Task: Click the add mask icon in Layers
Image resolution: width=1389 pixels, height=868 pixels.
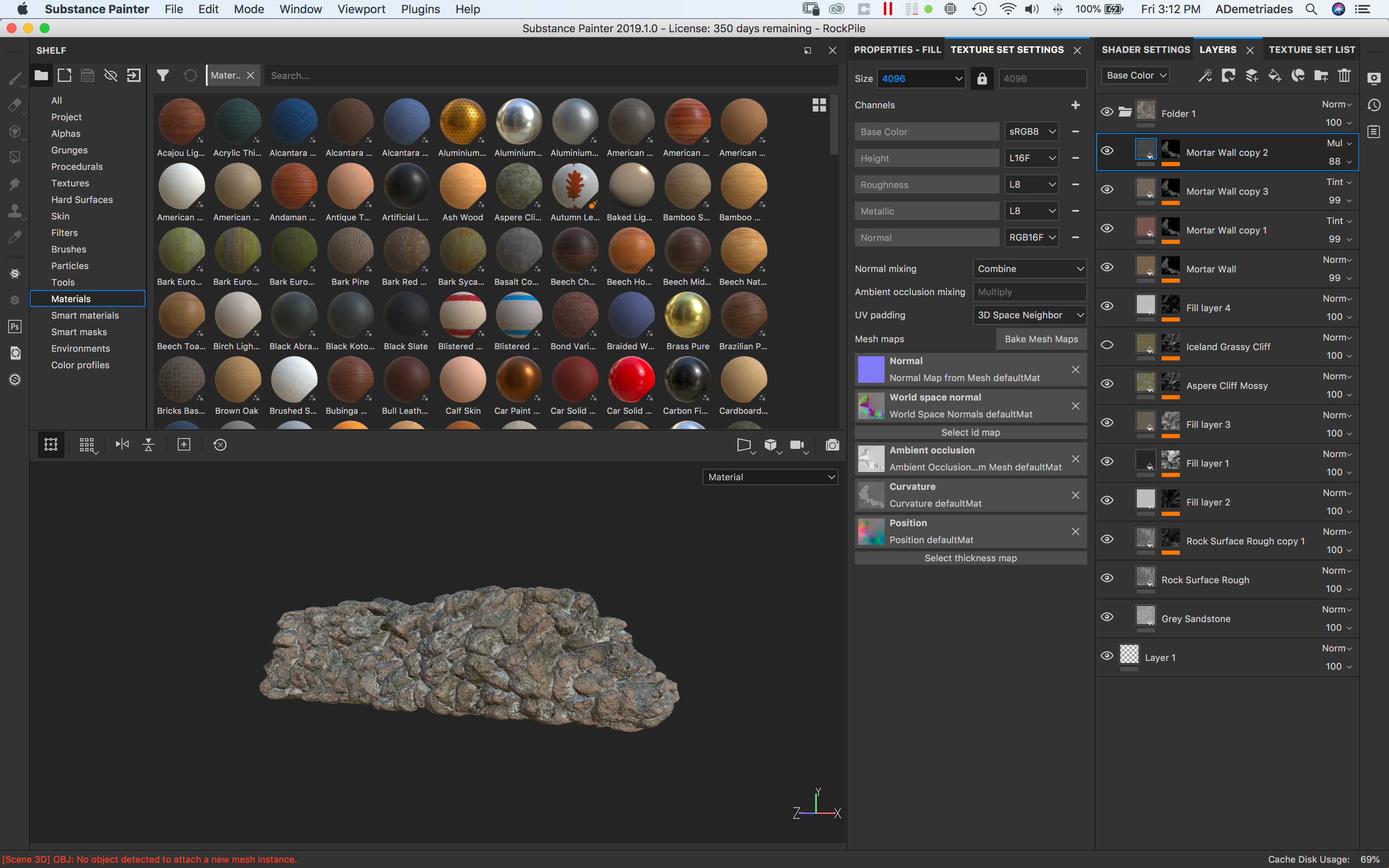Action: 1228,75
